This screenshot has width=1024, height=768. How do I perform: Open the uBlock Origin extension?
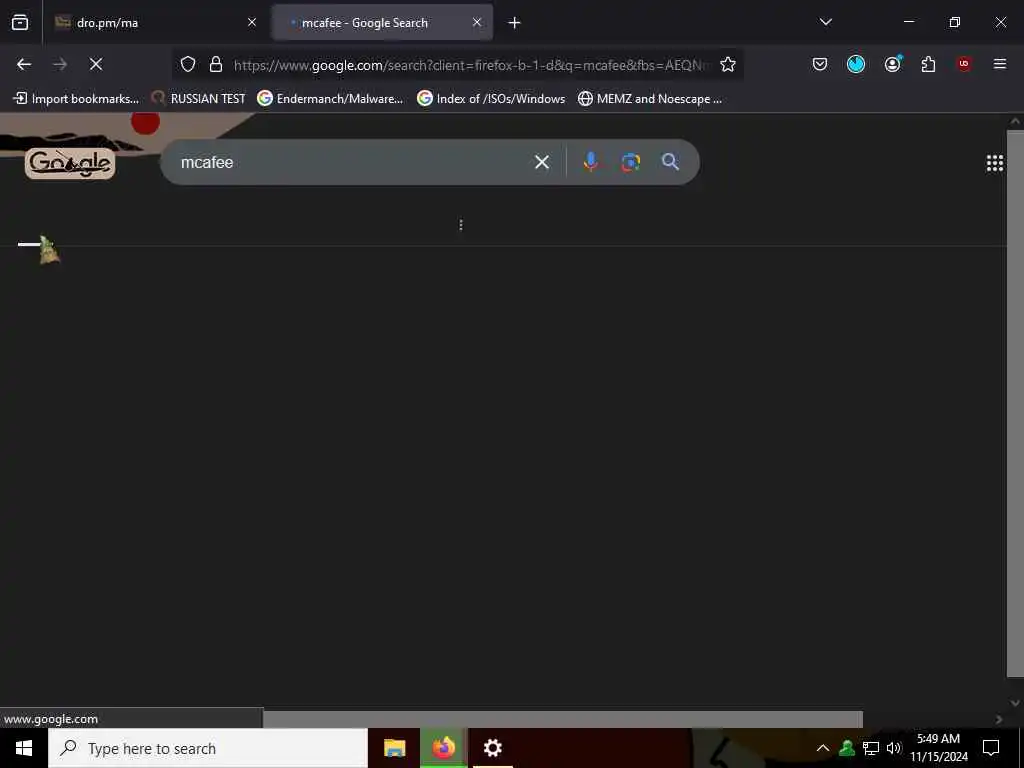(964, 64)
